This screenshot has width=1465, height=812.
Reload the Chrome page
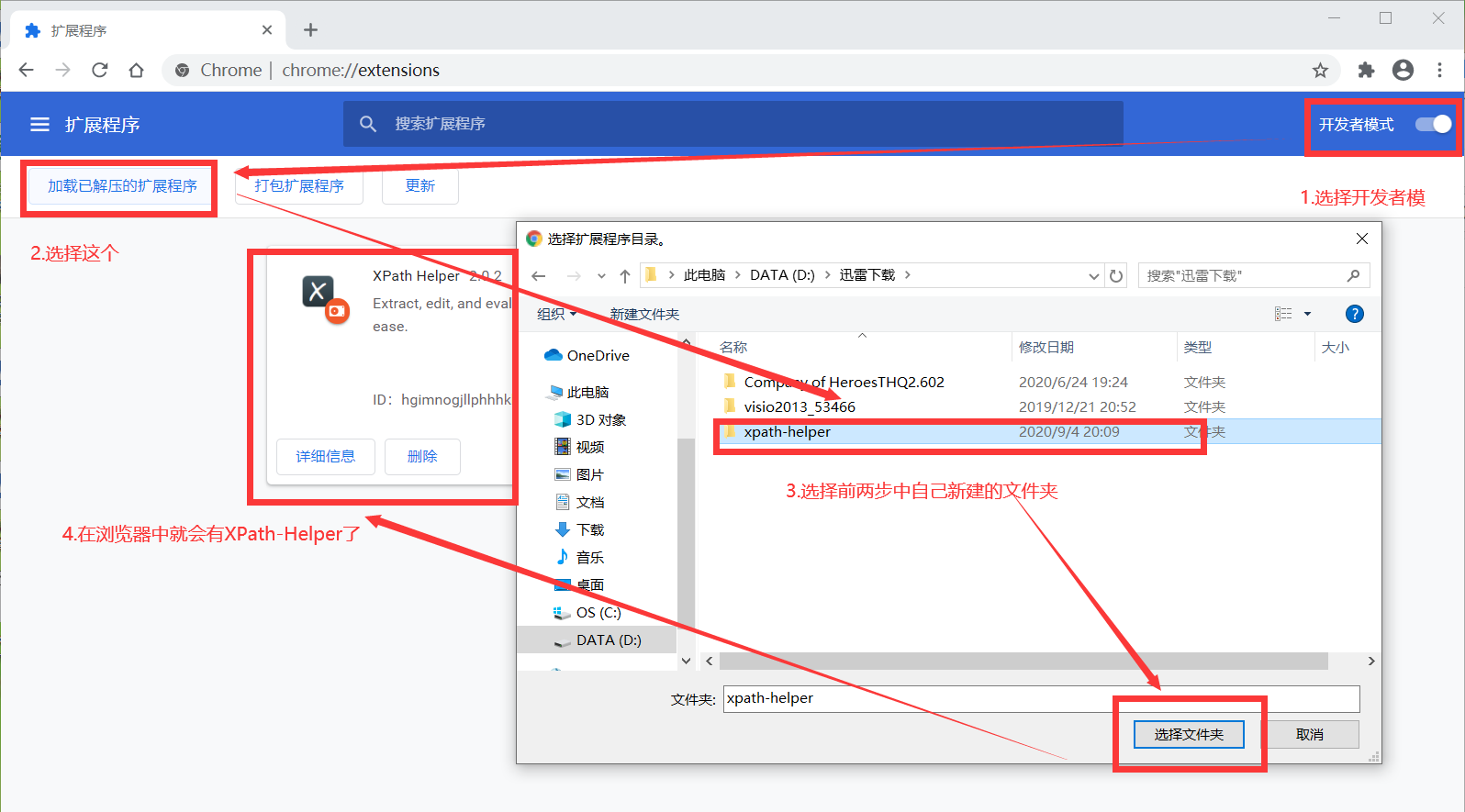pyautogui.click(x=100, y=71)
